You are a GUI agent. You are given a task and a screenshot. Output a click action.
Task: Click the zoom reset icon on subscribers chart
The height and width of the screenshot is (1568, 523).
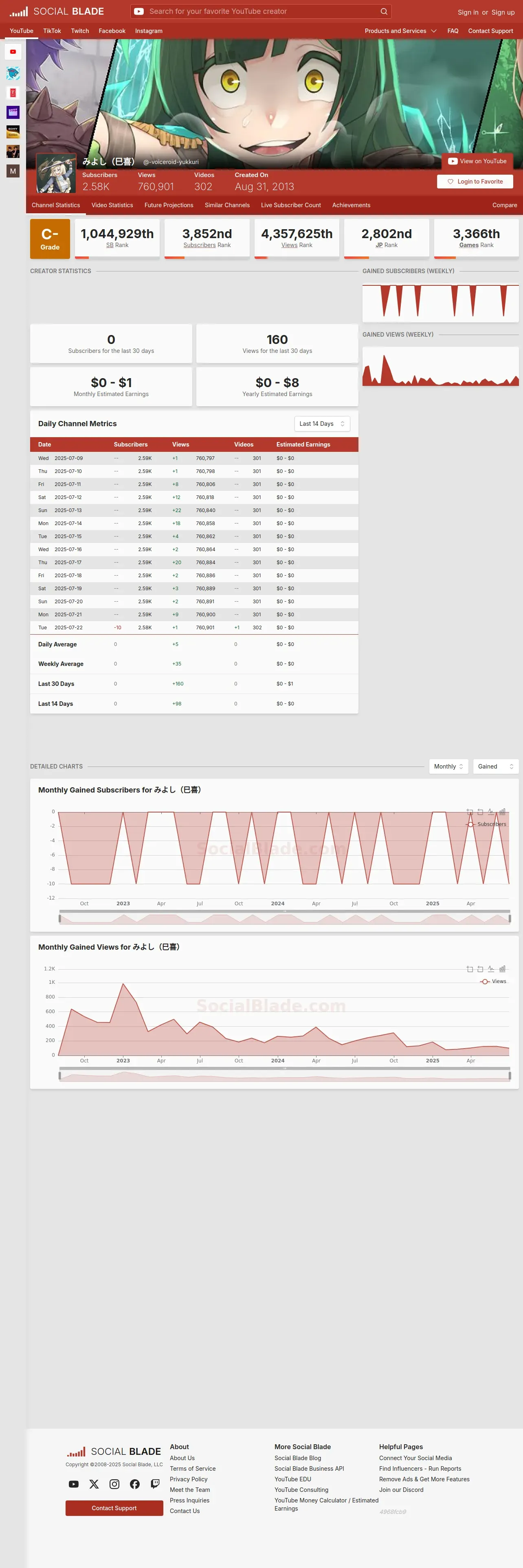pos(480,812)
